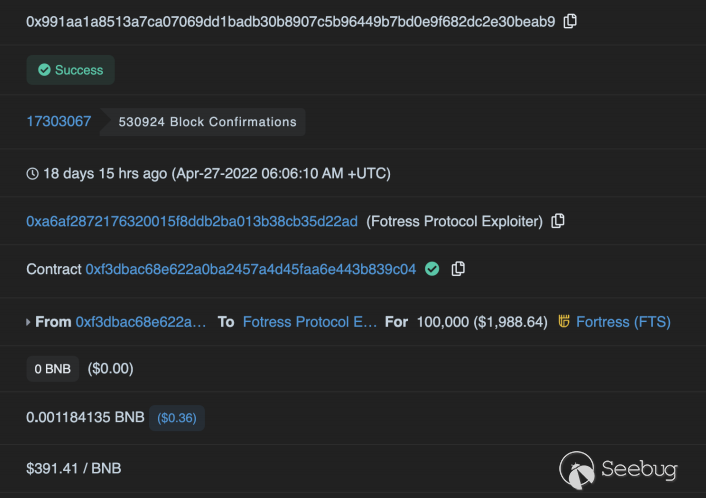Open contract 0xf3dbac68e622... link
The width and height of the screenshot is (706, 498).
pos(250,269)
